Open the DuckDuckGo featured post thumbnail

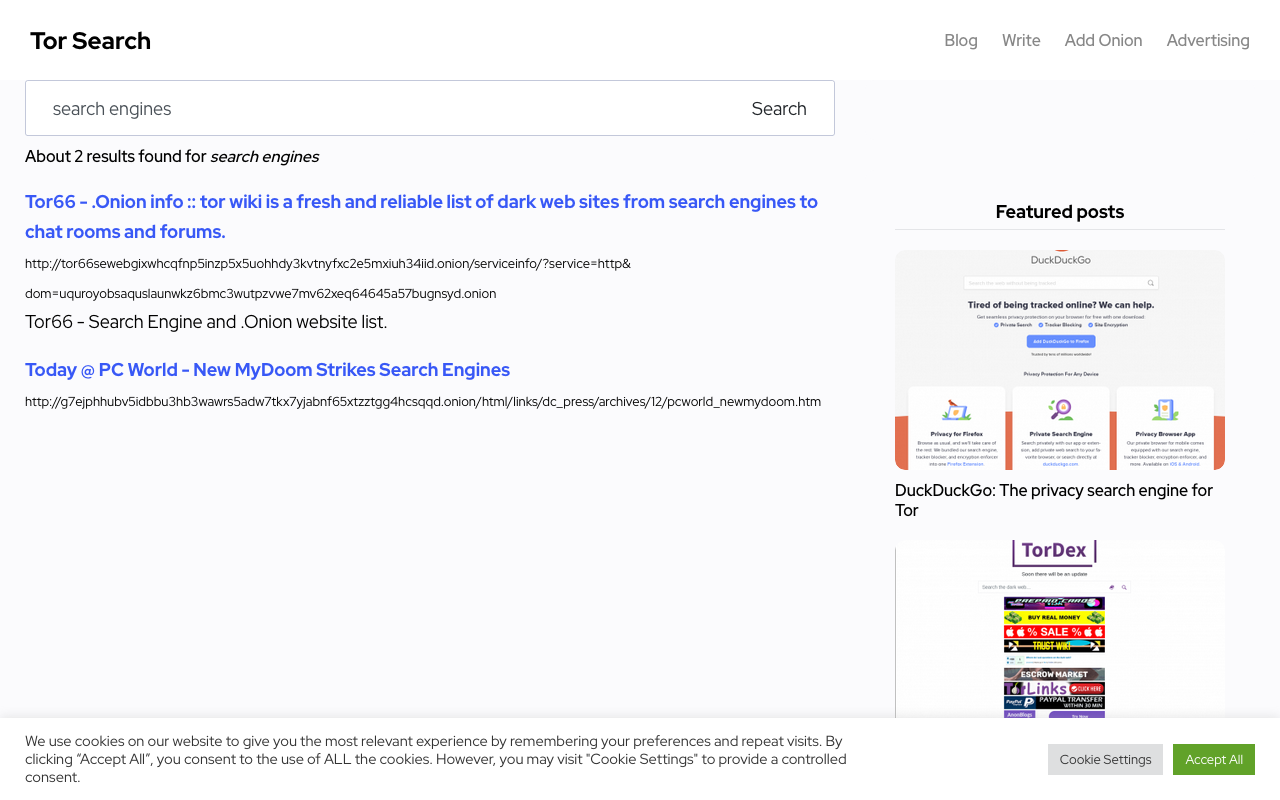[x=1059, y=360]
